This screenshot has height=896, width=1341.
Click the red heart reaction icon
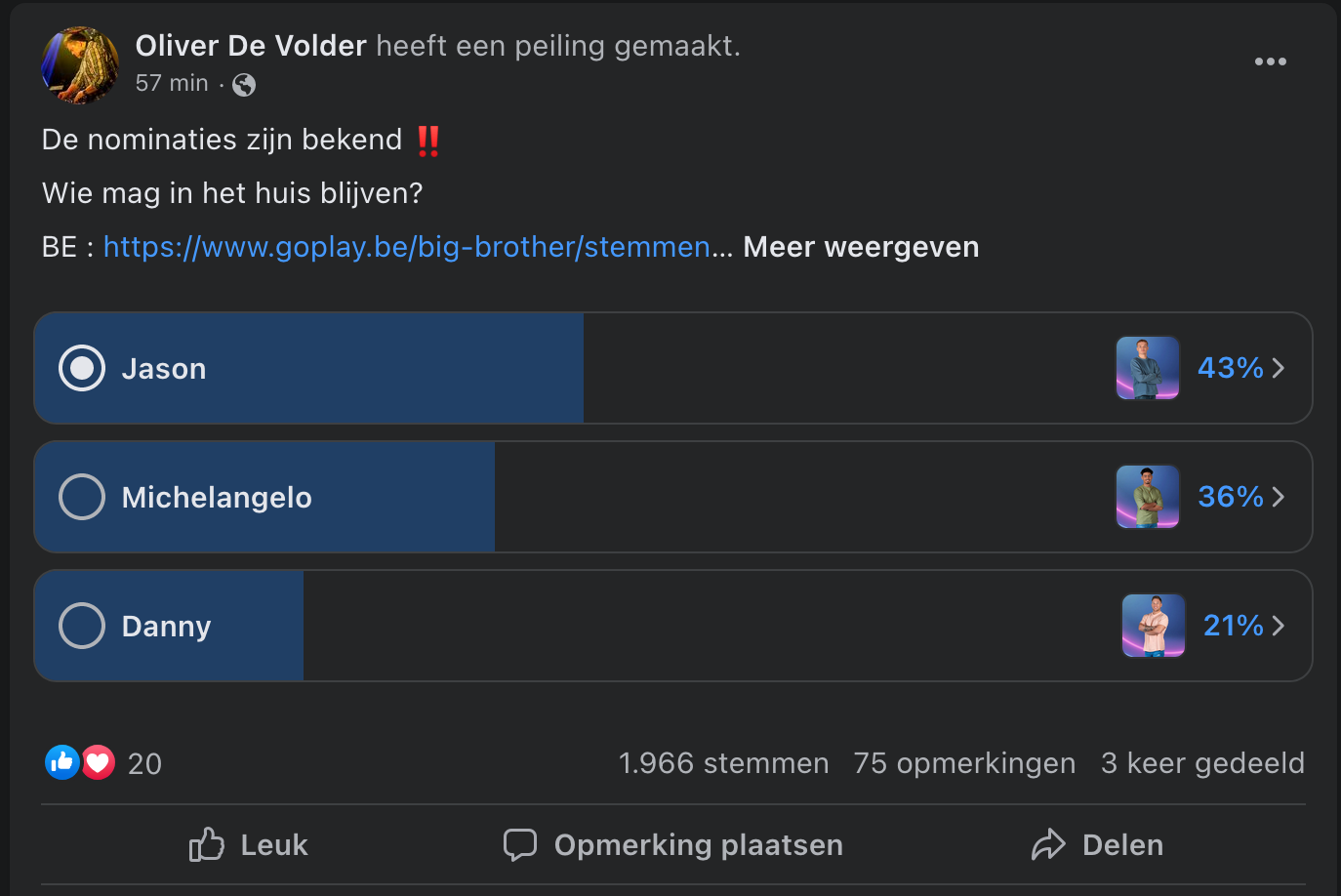tap(98, 762)
